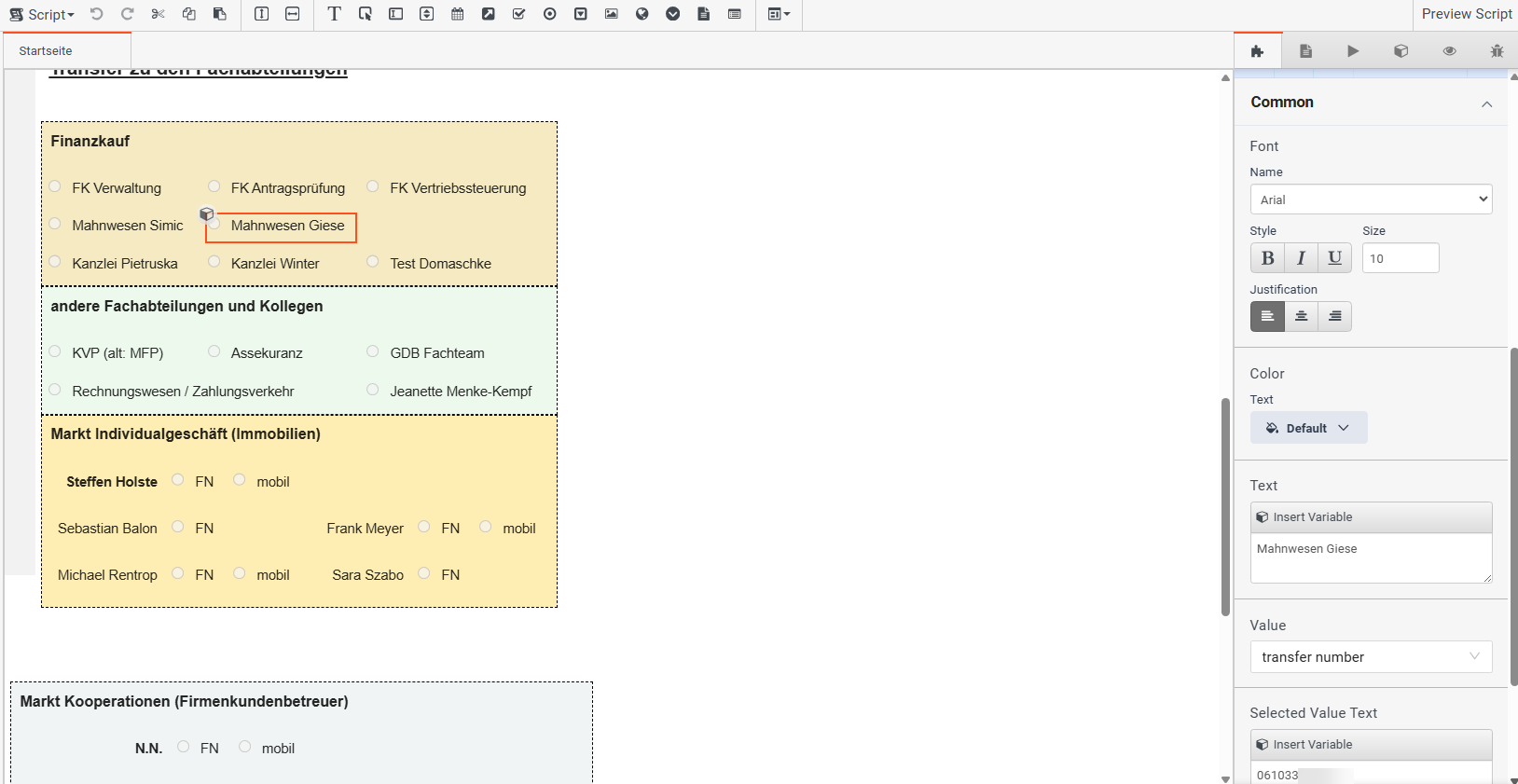The width and height of the screenshot is (1518, 784).
Task: Add a number stepper field element
Action: pos(427,14)
